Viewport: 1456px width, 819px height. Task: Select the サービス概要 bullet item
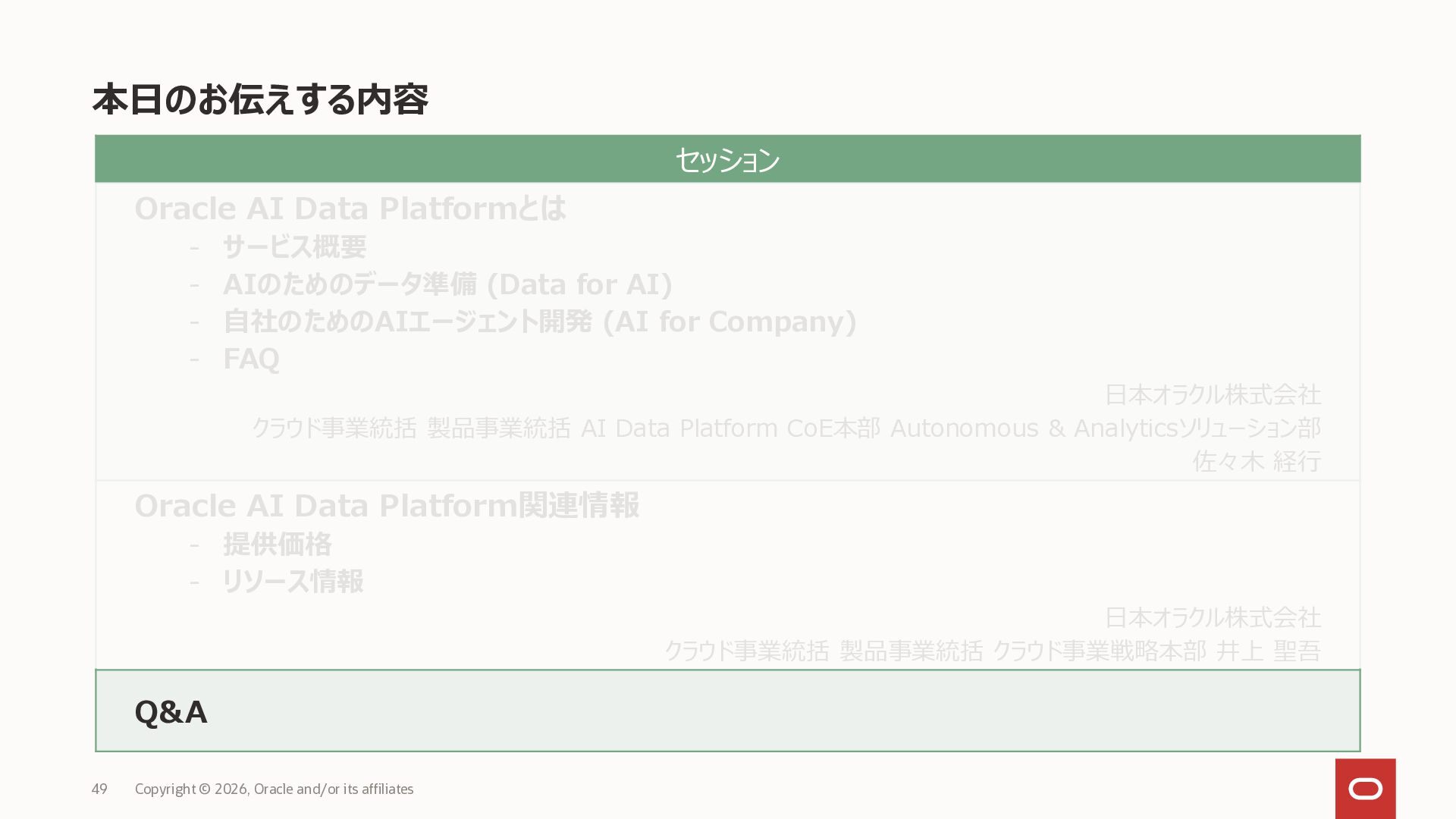[x=294, y=246]
